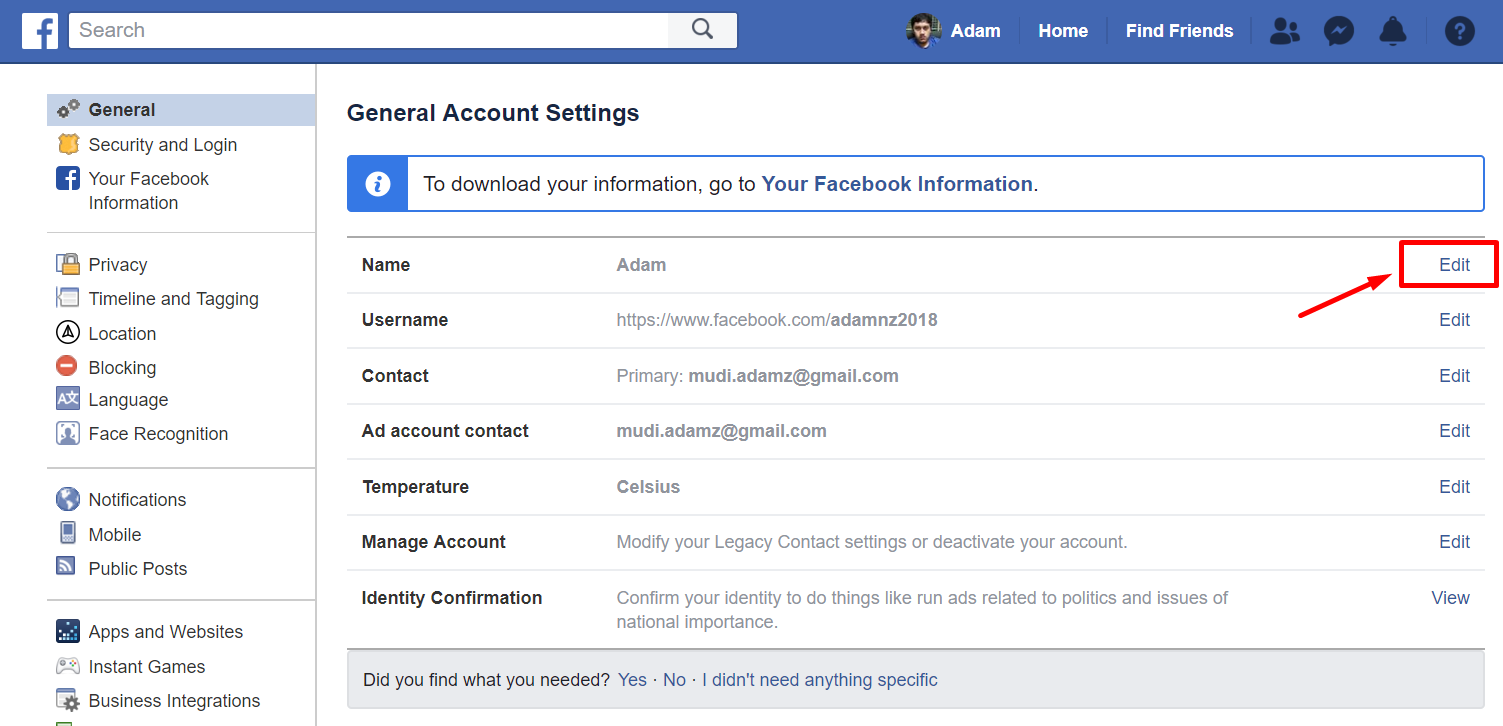This screenshot has height=726, width=1503.
Task: Click the blue info icon in the banner
Action: point(377,183)
